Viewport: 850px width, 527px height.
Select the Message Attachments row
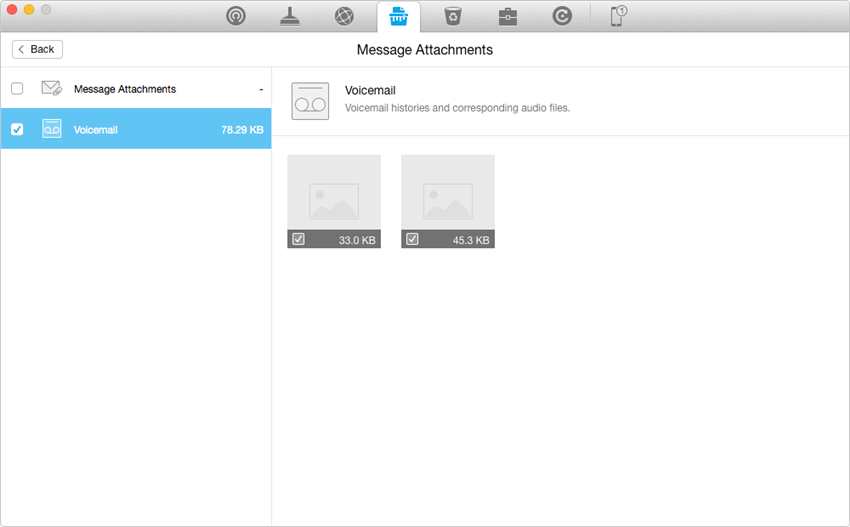[136, 88]
